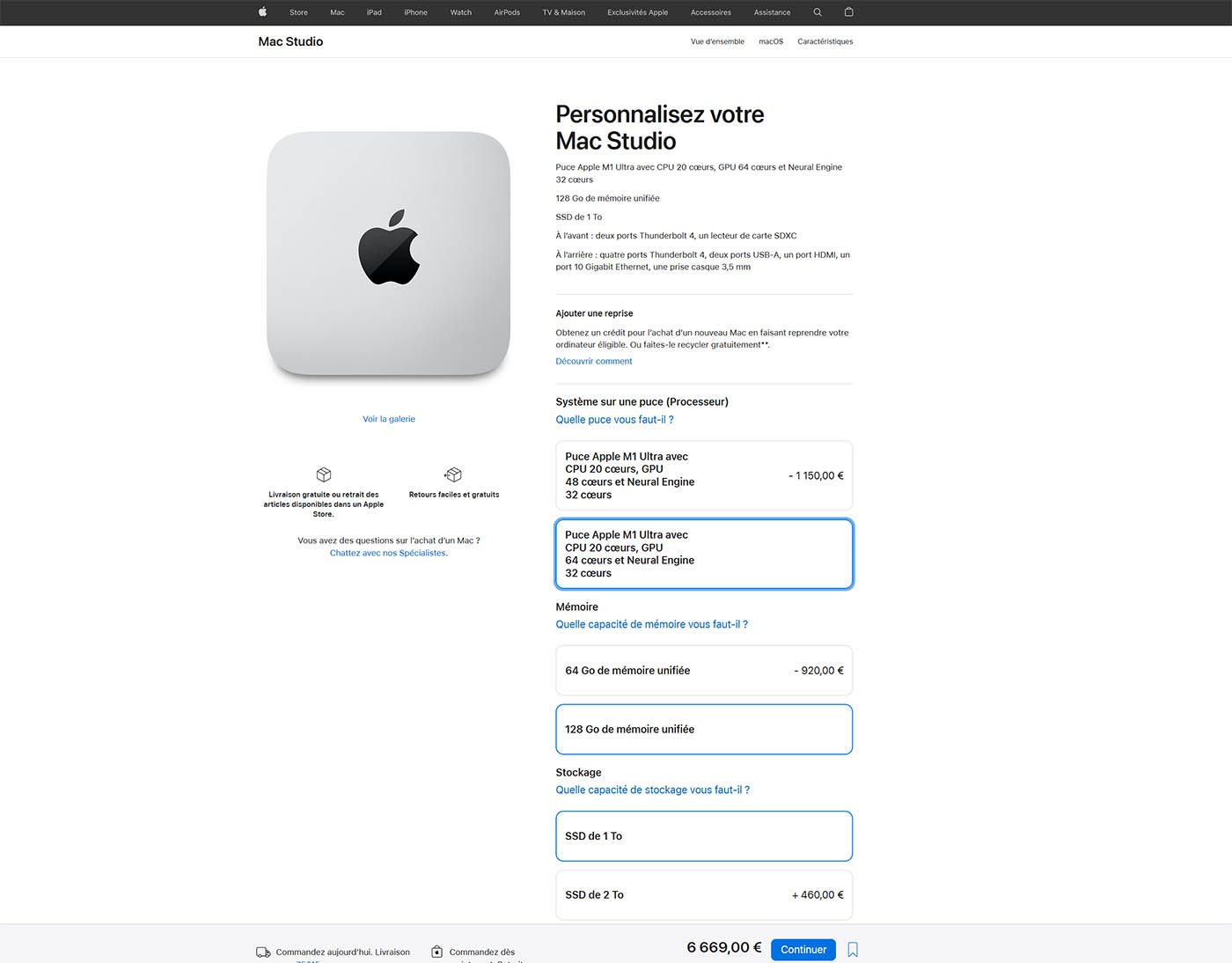1232x963 pixels.
Task: Open the AirPods menu item
Action: click(x=507, y=12)
